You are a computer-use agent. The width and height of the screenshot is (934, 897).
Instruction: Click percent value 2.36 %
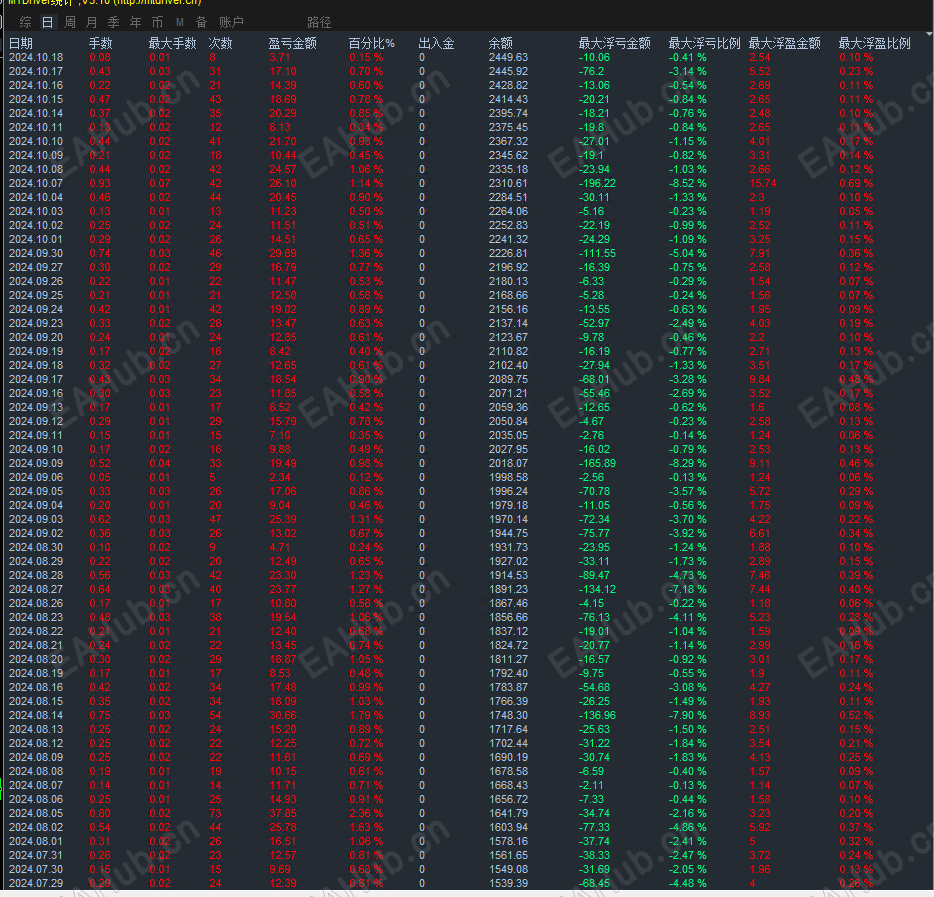coord(366,814)
